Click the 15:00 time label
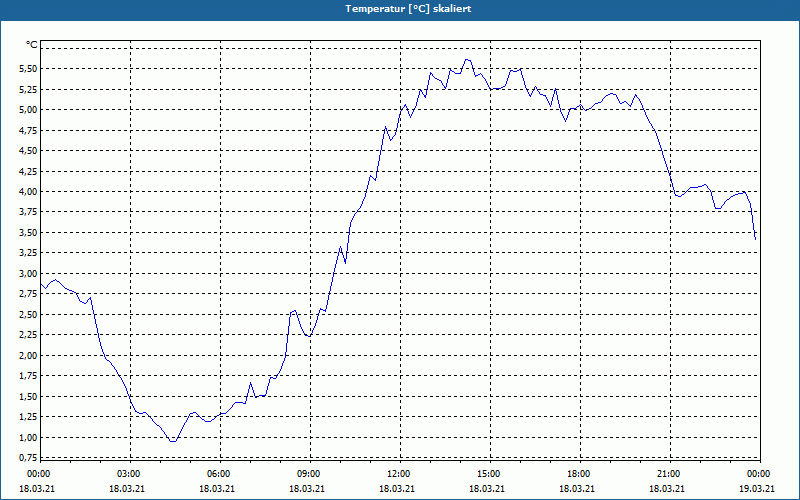 point(489,474)
